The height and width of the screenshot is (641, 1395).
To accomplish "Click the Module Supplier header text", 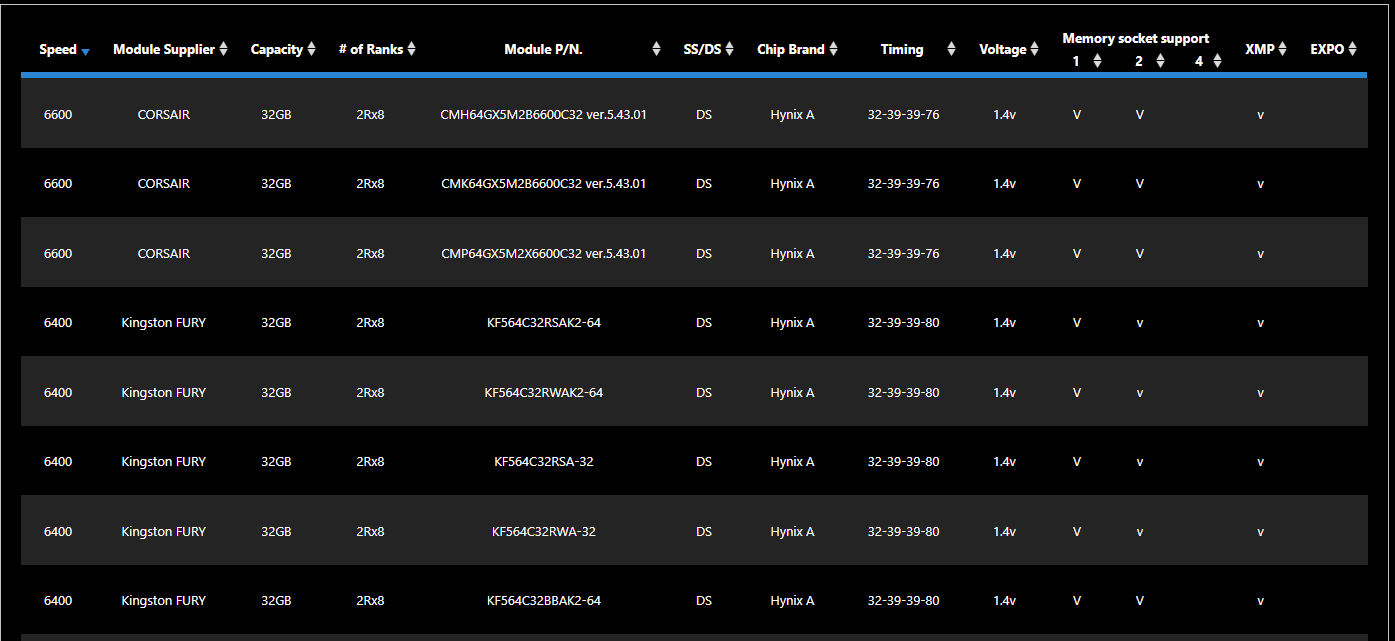I will 164,49.
